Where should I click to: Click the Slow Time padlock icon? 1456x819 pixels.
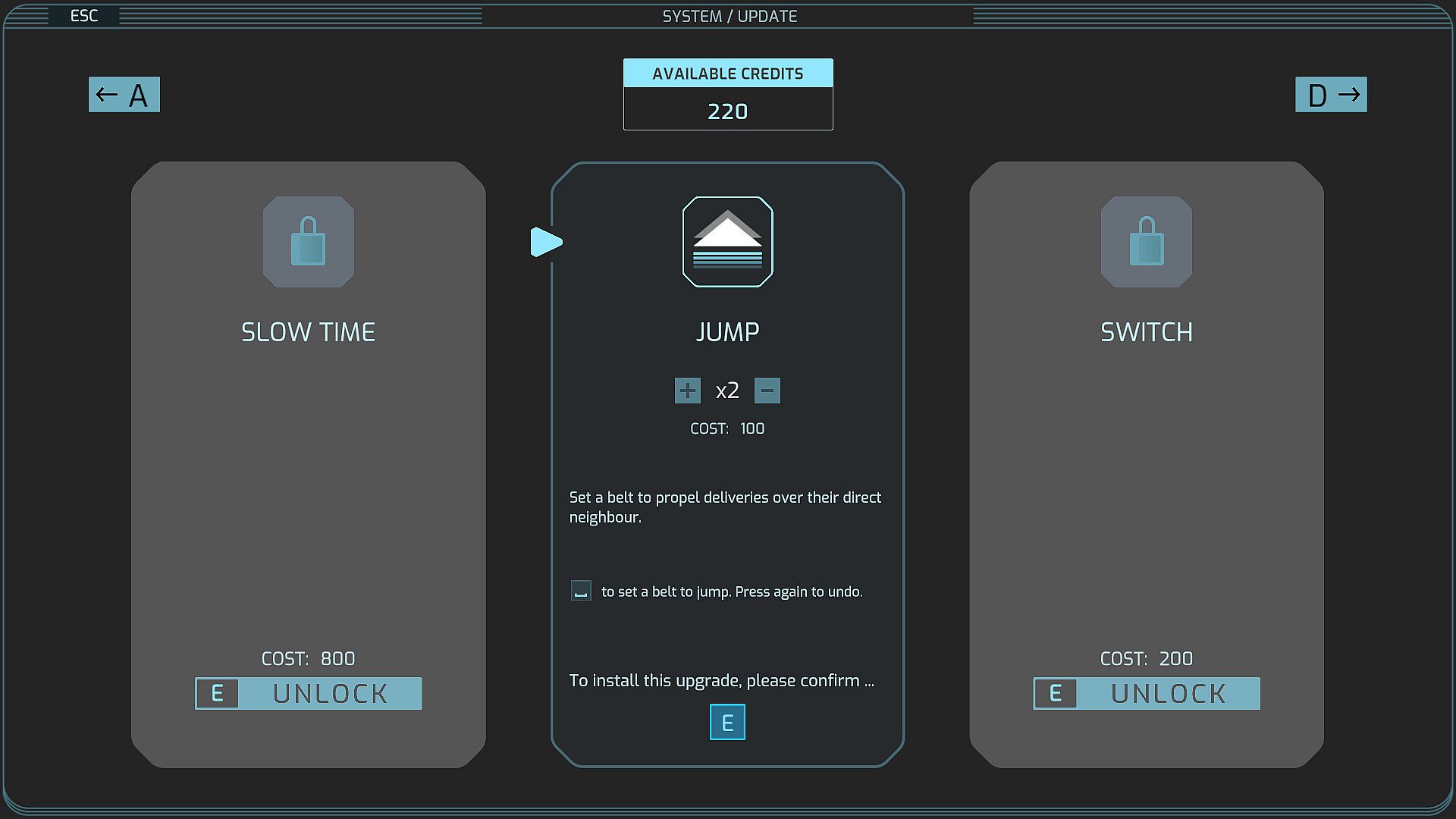308,242
